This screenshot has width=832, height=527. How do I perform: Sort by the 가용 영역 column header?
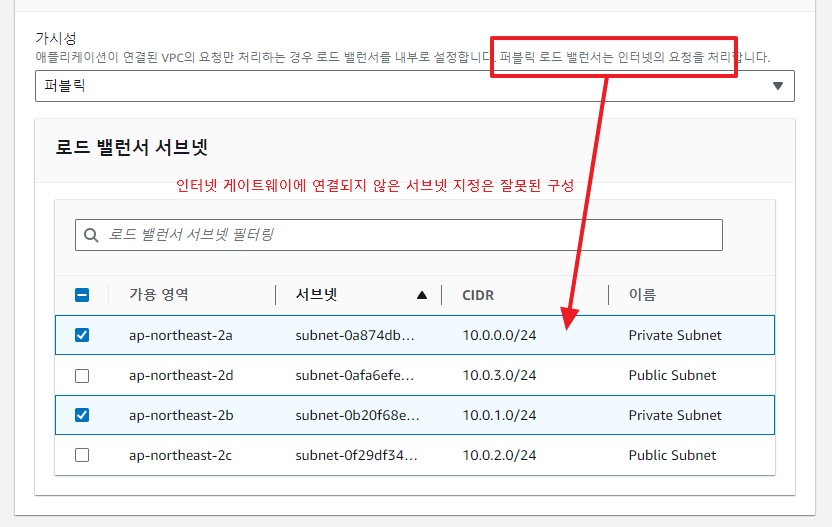(x=158, y=295)
